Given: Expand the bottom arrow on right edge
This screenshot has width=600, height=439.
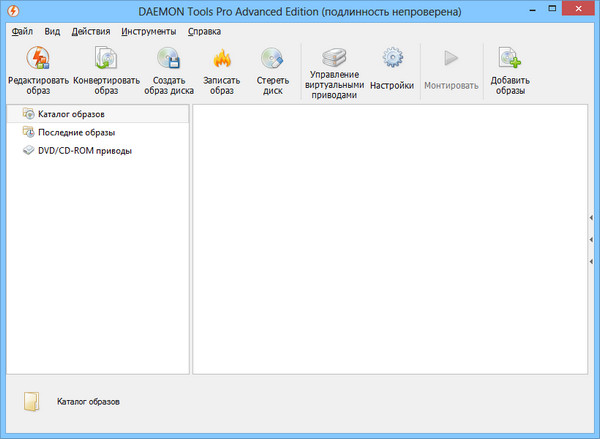Looking at the screenshot, I should click(x=592, y=262).
